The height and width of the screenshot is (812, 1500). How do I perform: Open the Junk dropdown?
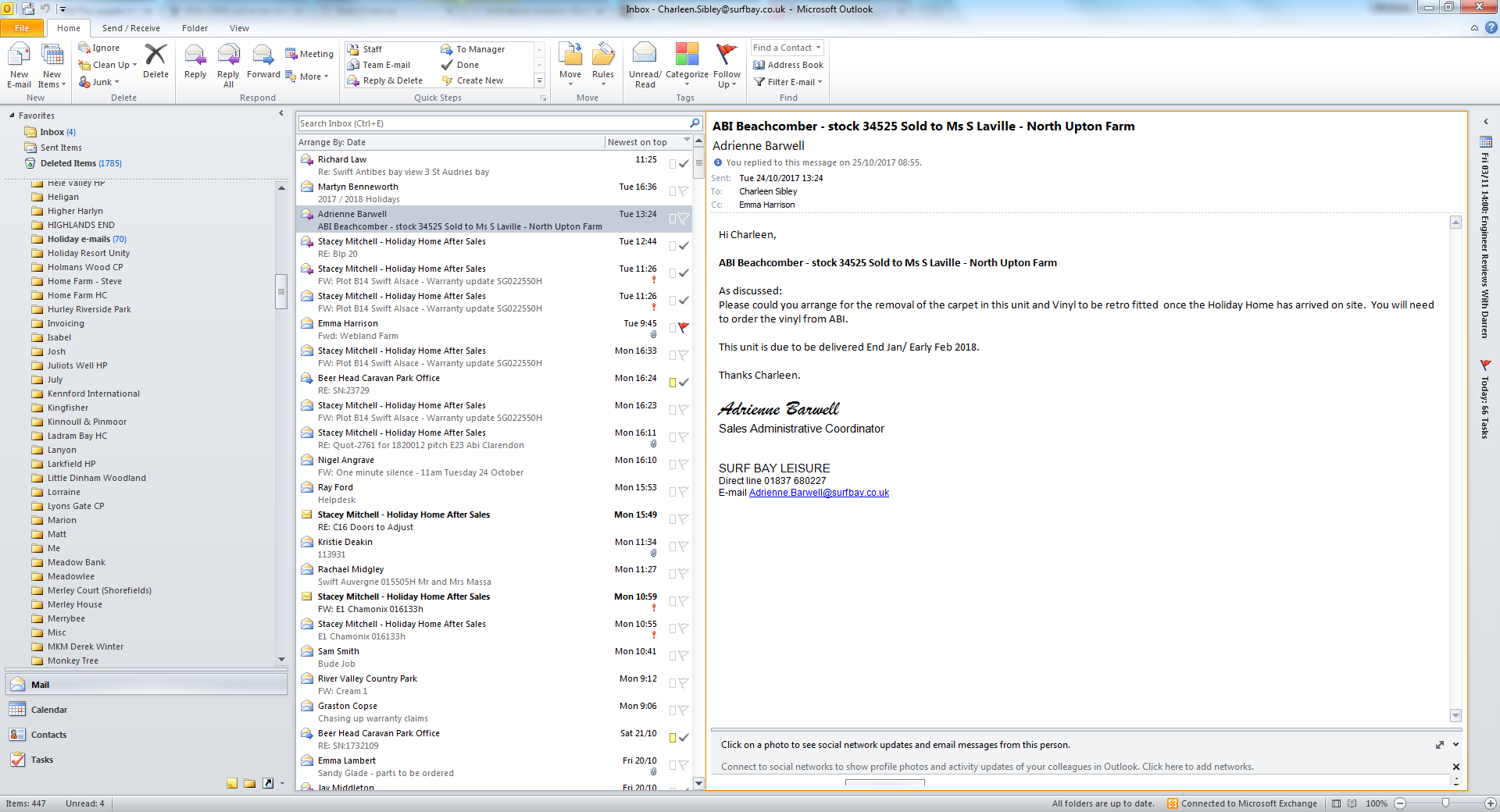click(99, 82)
